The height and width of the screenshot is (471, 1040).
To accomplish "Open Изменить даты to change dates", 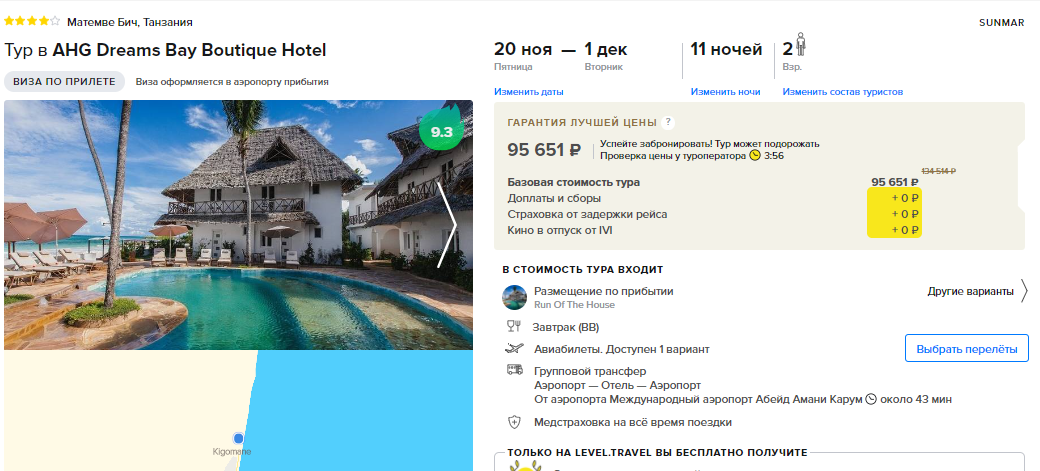I will 529,92.
